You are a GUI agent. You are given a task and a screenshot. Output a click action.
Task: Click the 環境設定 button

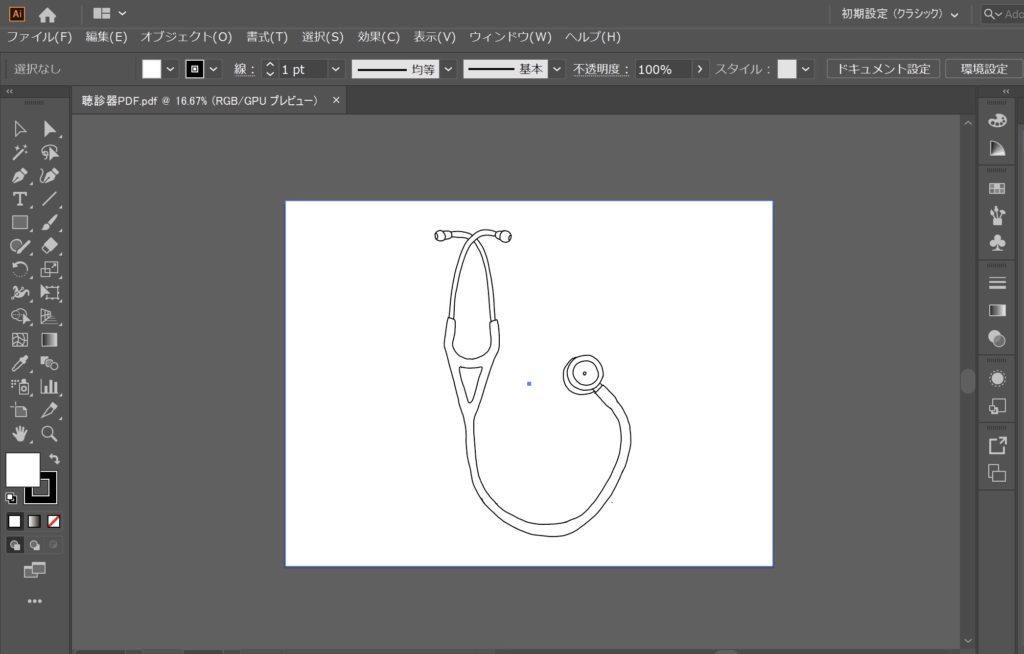[984, 69]
